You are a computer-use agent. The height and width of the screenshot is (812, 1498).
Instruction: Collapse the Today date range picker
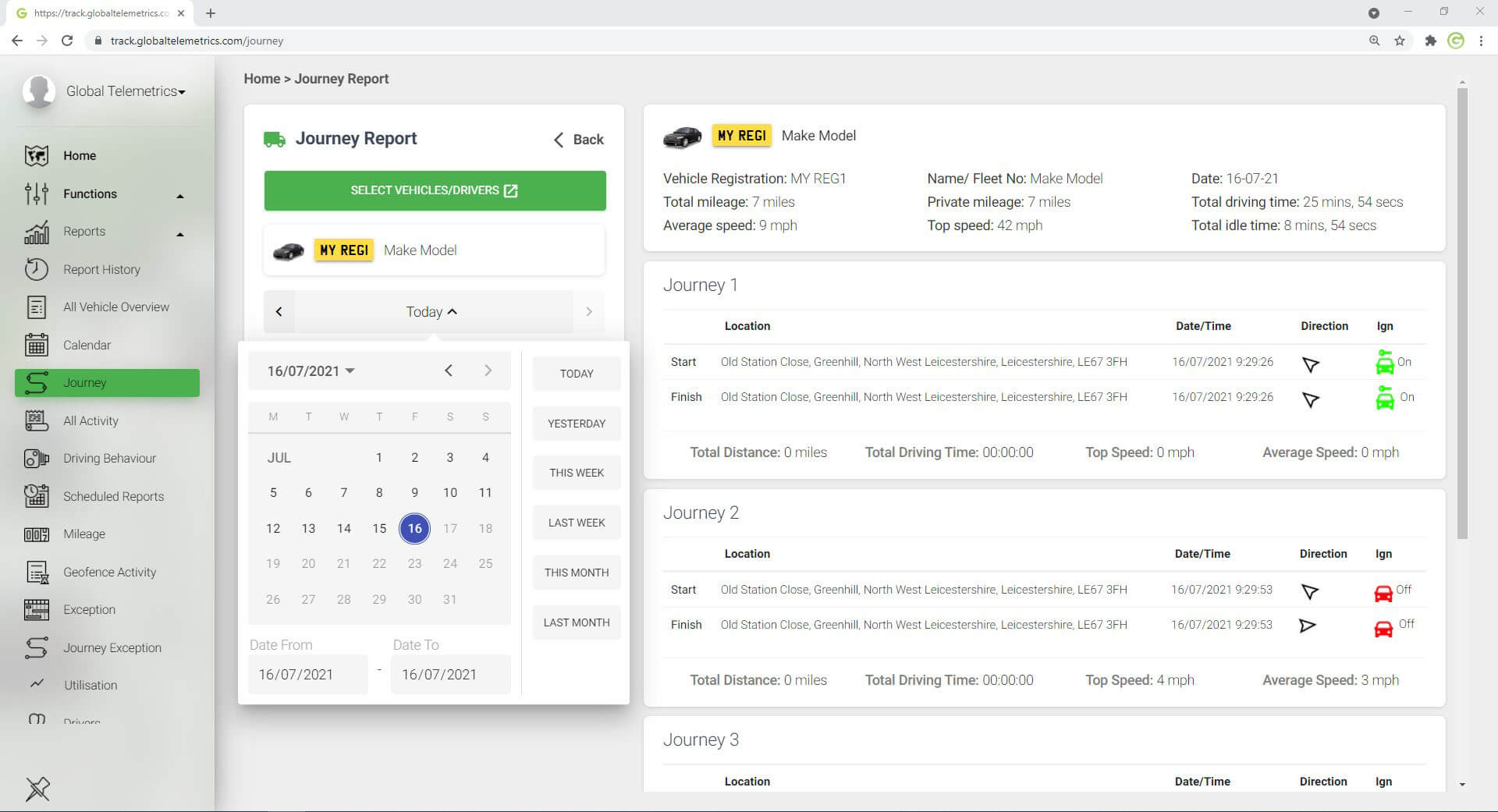click(432, 312)
